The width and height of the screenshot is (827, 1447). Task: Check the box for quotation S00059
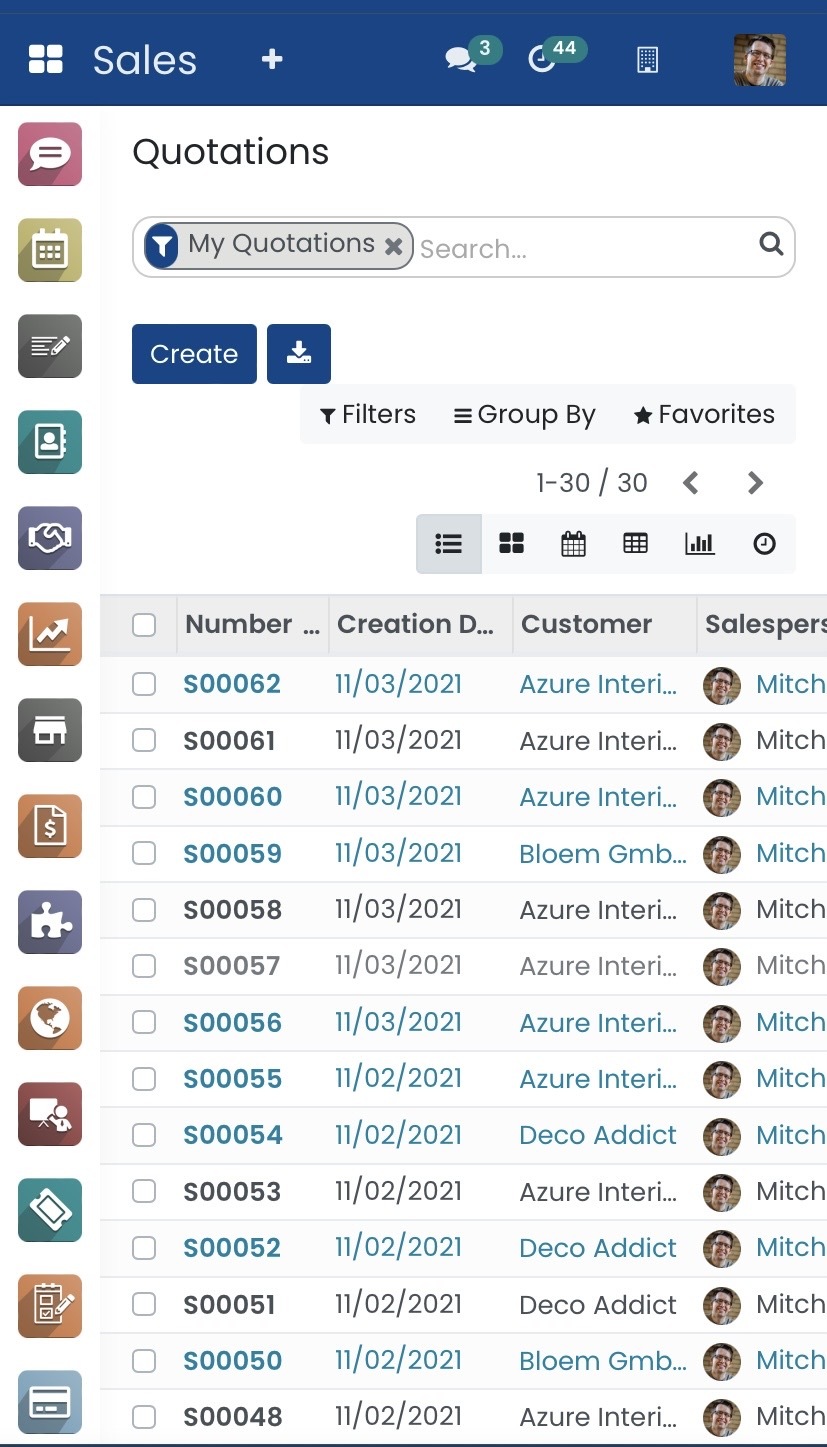pos(144,853)
